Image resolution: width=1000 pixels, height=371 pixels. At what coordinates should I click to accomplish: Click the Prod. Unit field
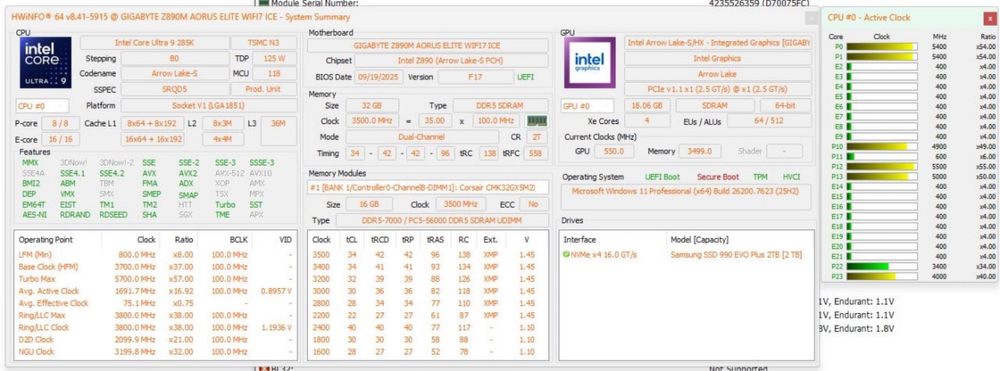pyautogui.click(x=263, y=89)
